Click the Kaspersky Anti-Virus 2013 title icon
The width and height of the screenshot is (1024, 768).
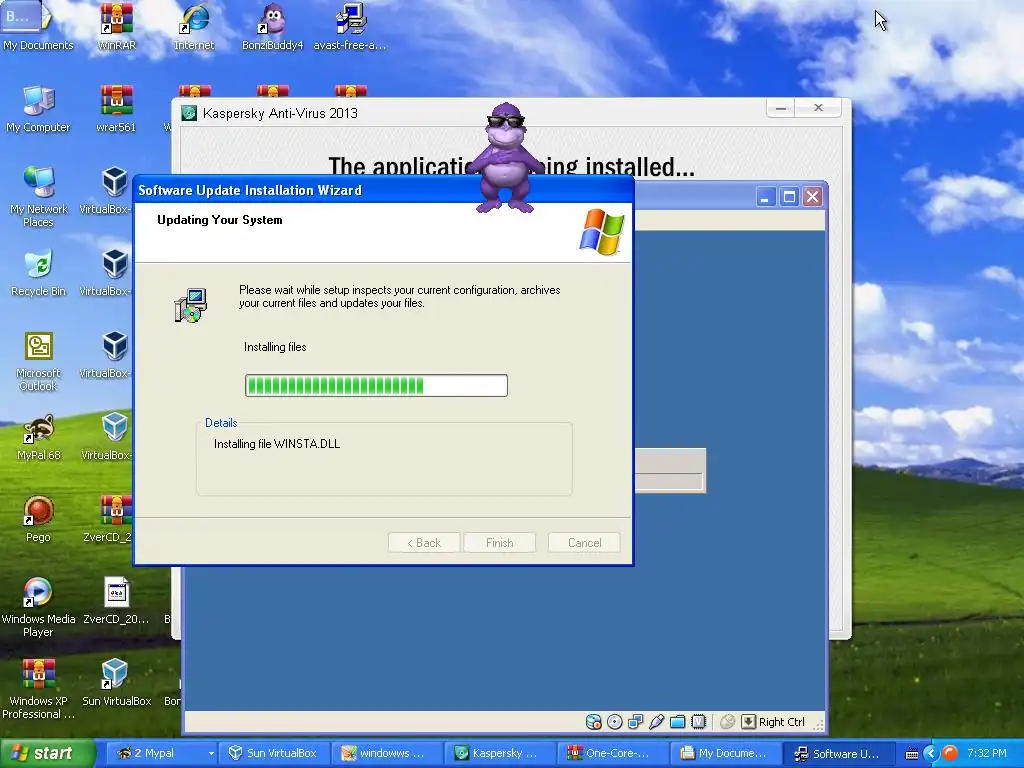click(189, 113)
